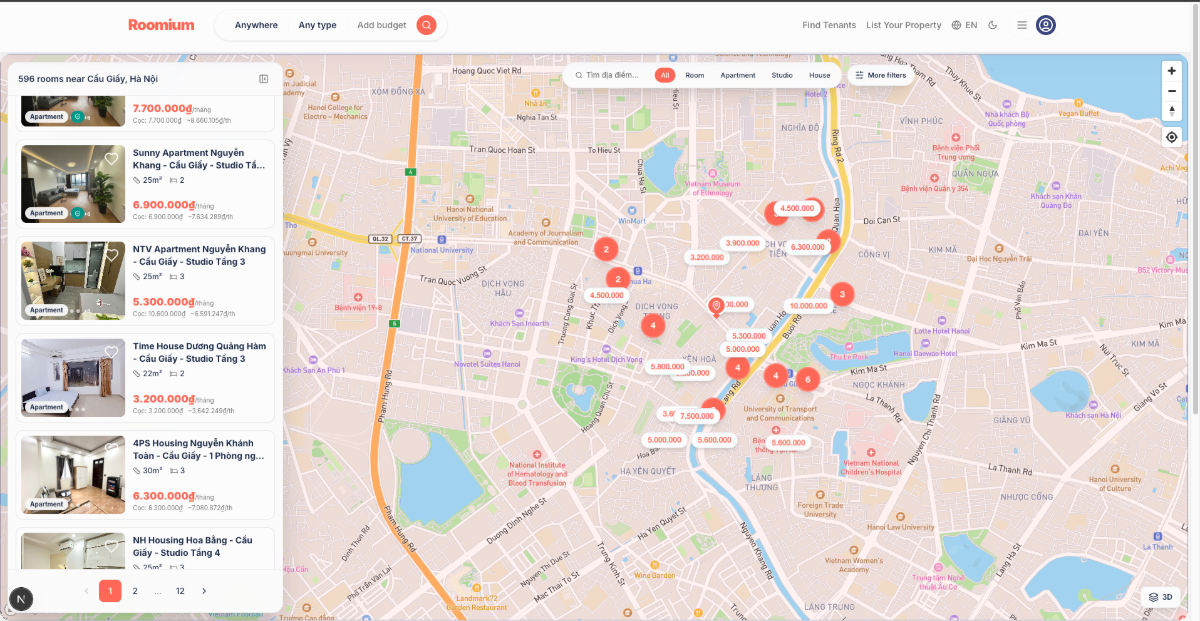Screen dimensions: 1200x621
Task: Select the Room filter tab
Action: [695, 75]
